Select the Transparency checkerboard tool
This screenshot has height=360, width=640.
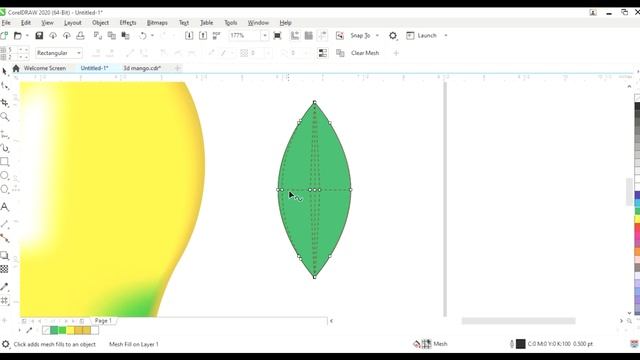point(4,269)
